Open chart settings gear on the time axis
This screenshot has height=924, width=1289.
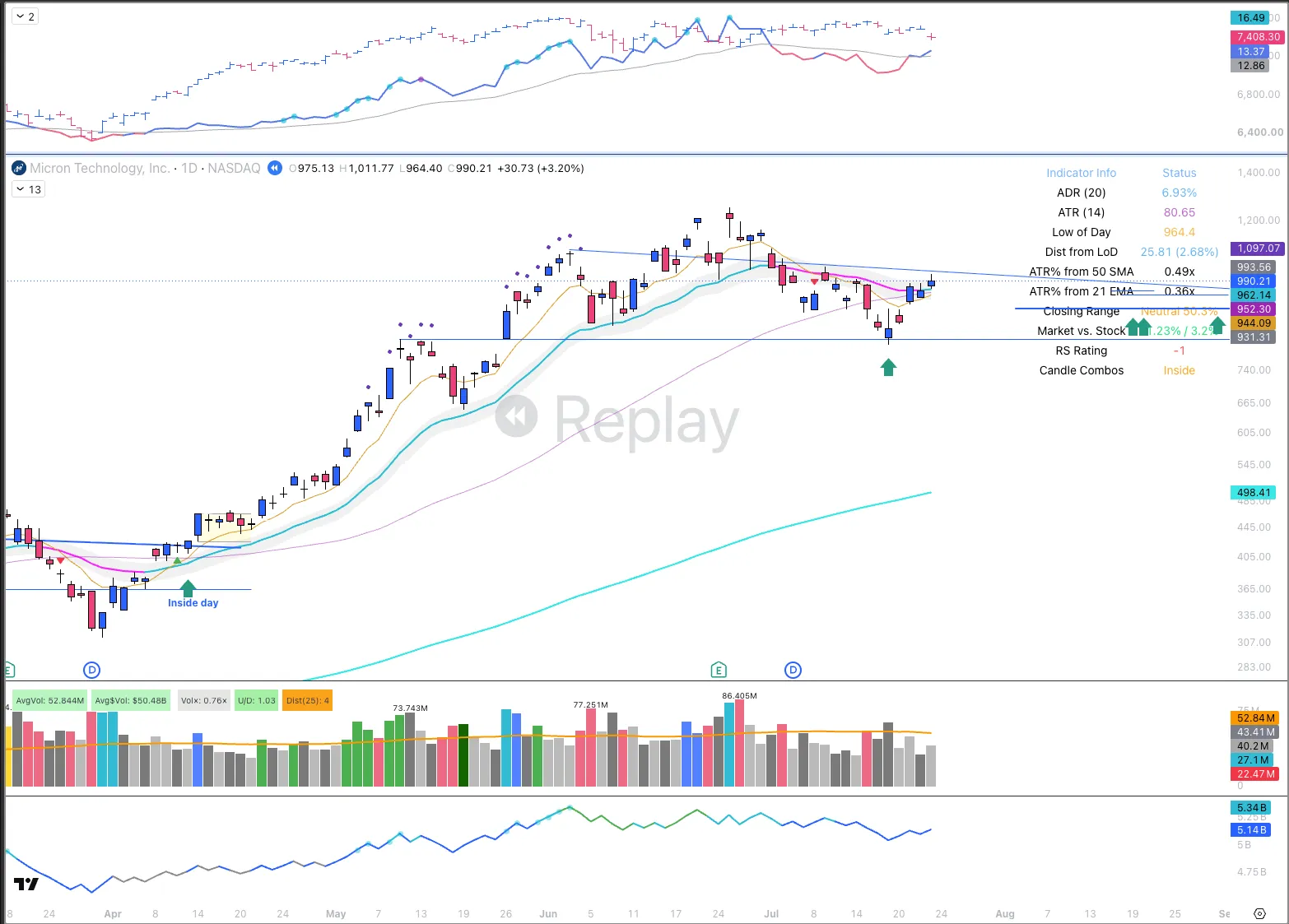pos(1259,913)
